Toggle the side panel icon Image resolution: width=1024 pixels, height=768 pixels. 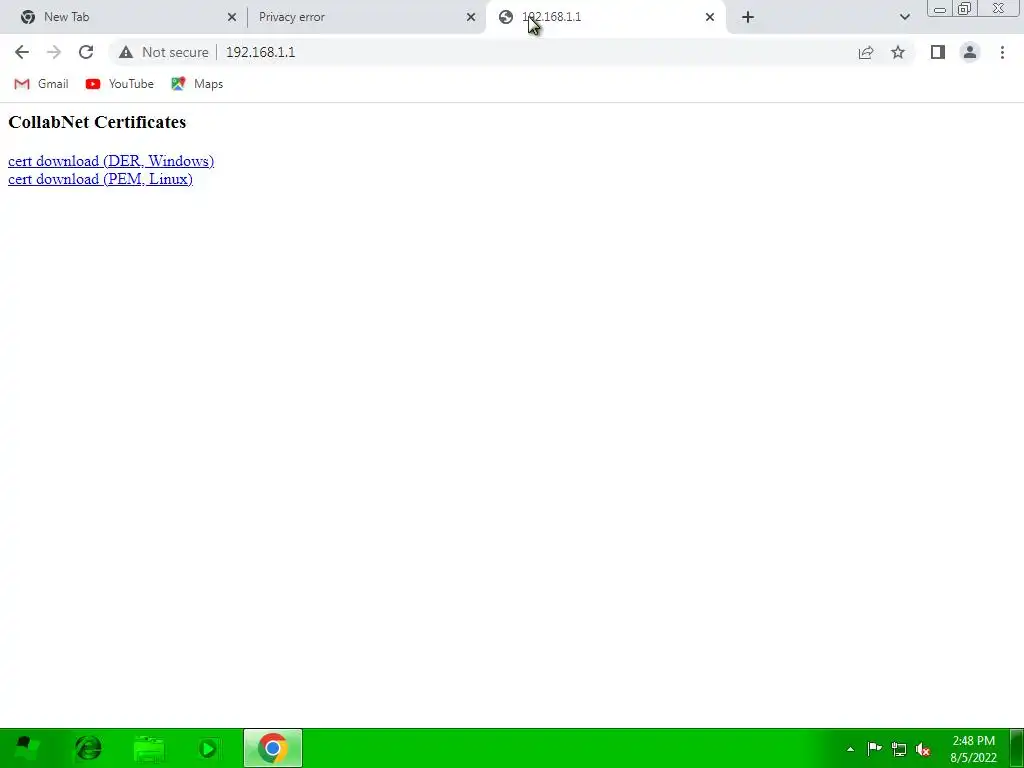938,52
